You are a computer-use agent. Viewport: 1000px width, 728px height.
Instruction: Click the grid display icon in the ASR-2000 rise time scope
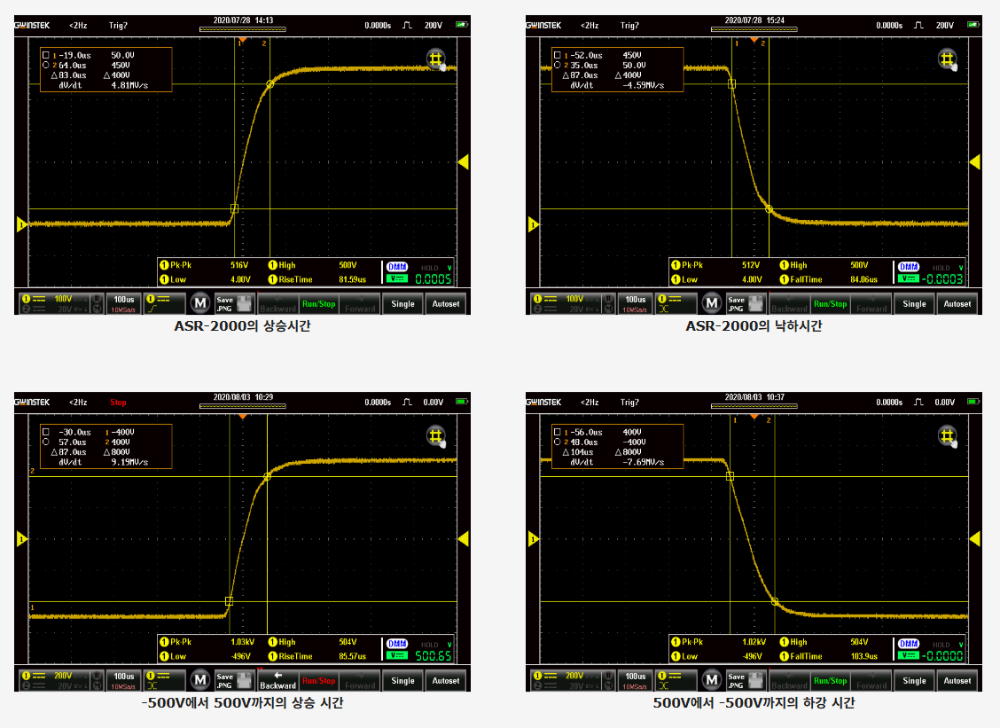436,60
